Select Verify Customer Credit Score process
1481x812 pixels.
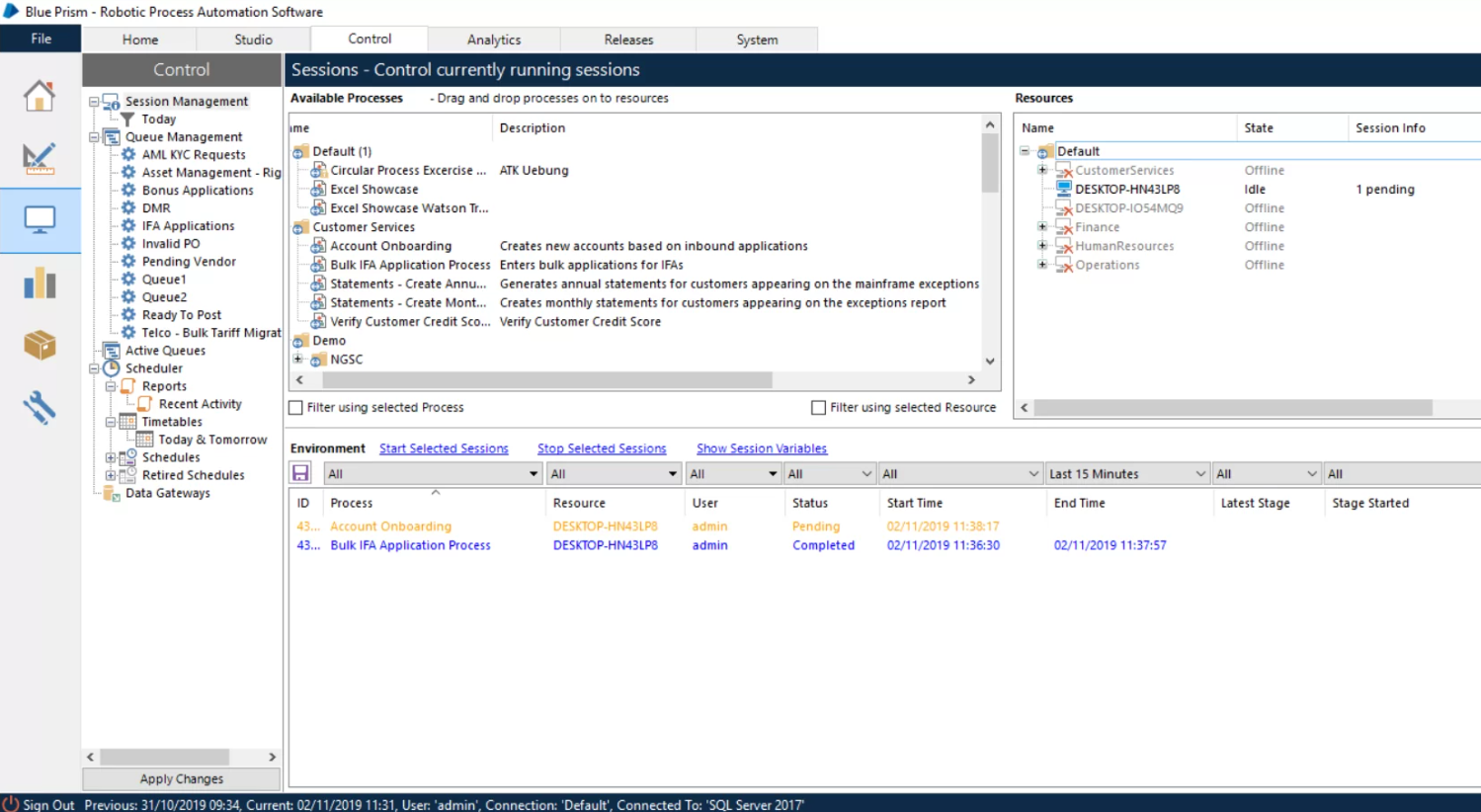410,322
